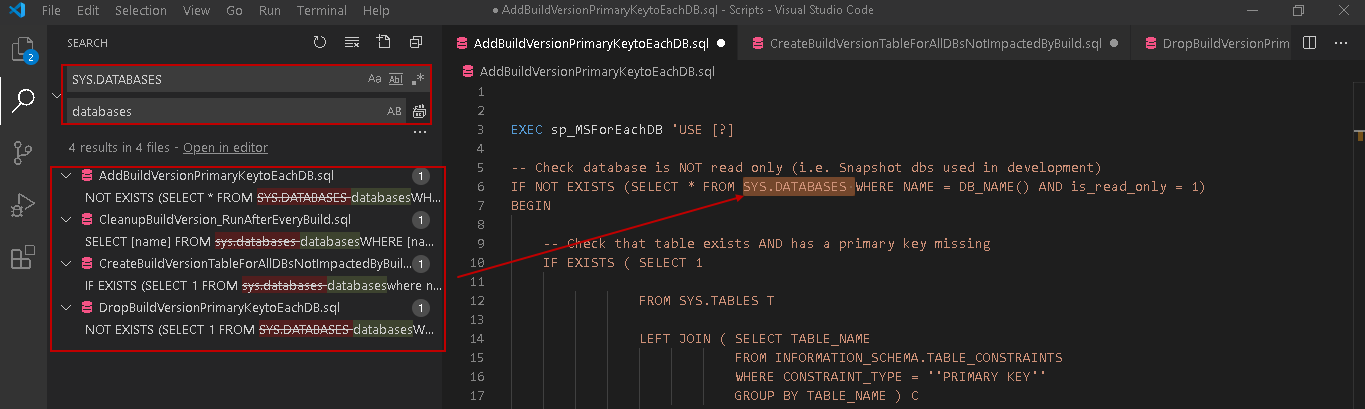
Task: Open the Run and Debug view
Action: [x=22, y=206]
